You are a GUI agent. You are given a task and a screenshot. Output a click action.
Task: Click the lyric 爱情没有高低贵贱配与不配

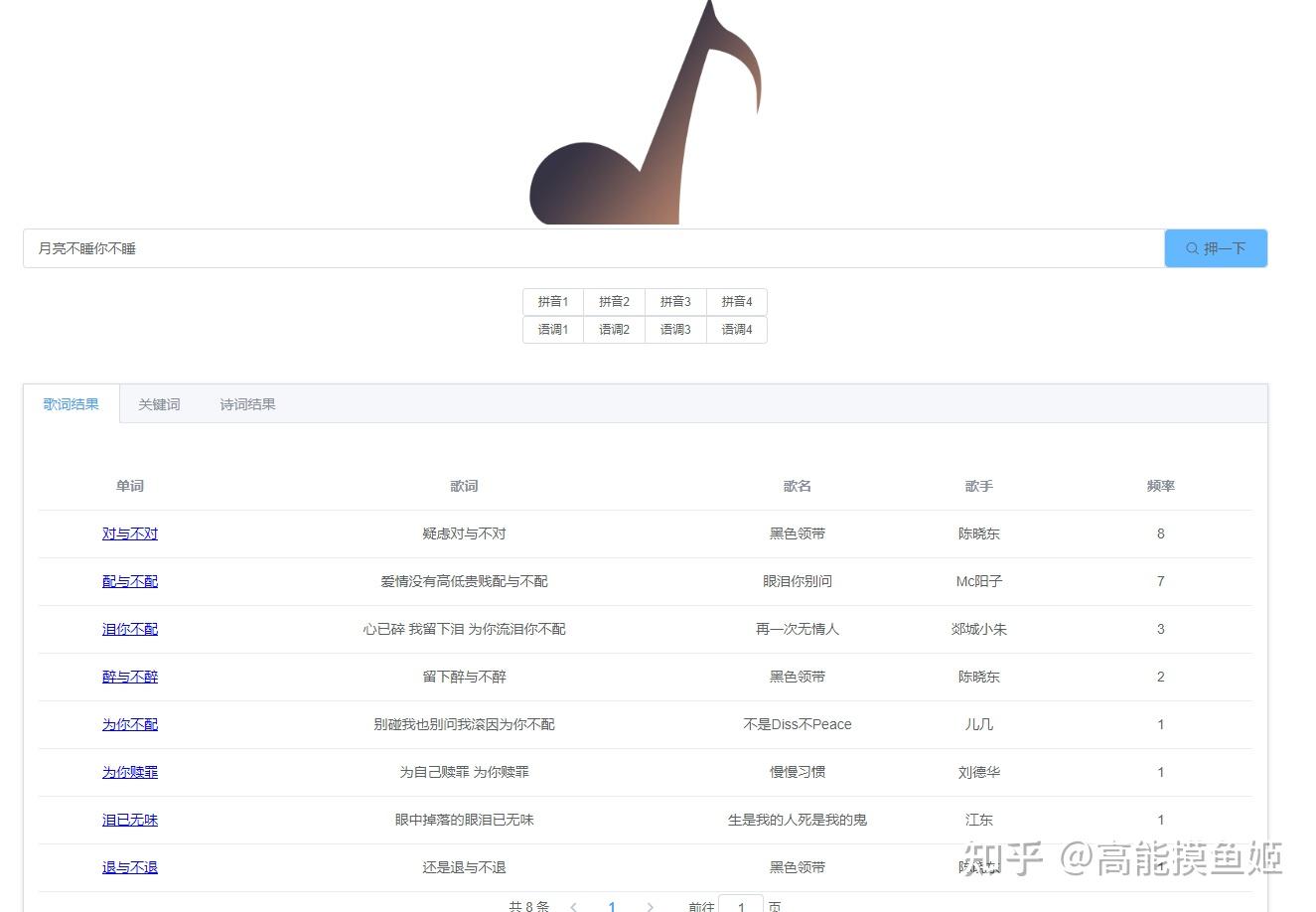pyautogui.click(x=464, y=581)
